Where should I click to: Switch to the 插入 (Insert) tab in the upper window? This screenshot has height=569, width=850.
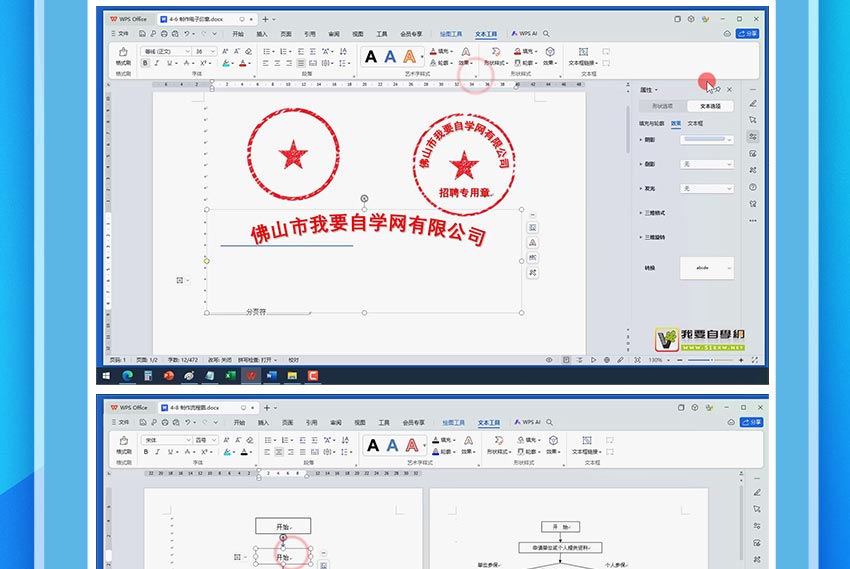(262, 34)
